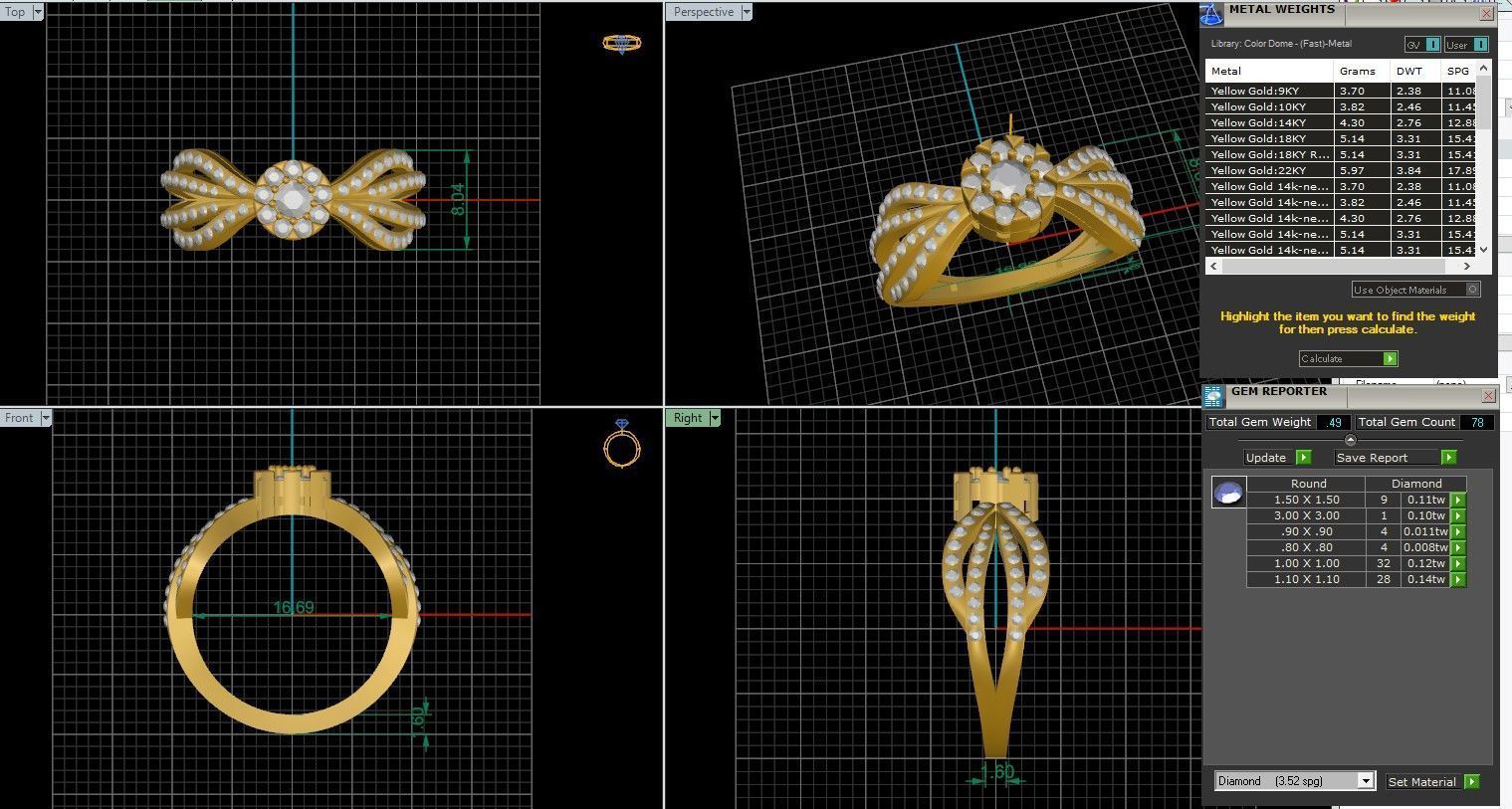The width and height of the screenshot is (1512, 809).
Task: Click metal list scroll right arrow
Action: (x=1467, y=267)
